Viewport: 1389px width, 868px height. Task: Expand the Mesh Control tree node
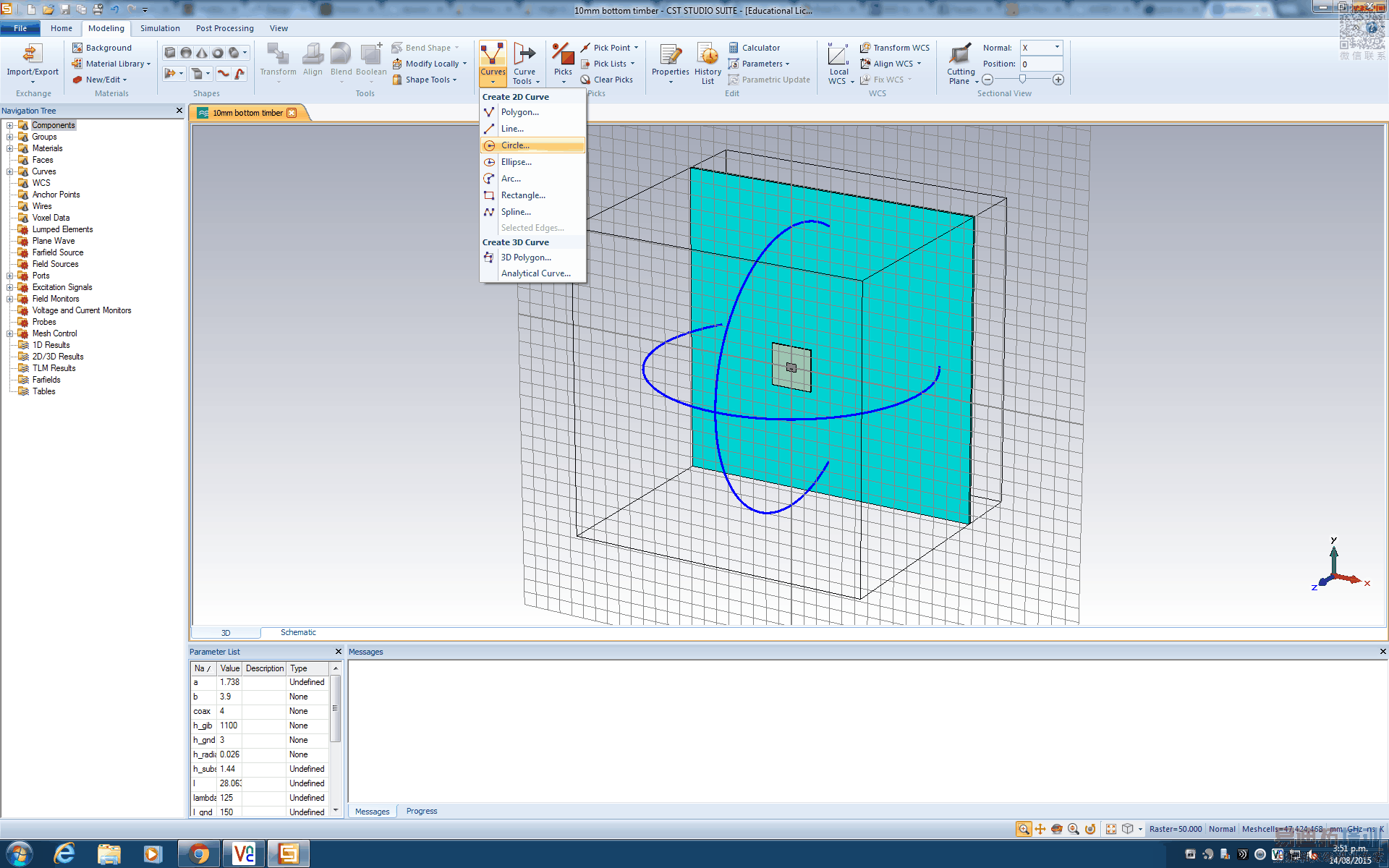click(10, 333)
